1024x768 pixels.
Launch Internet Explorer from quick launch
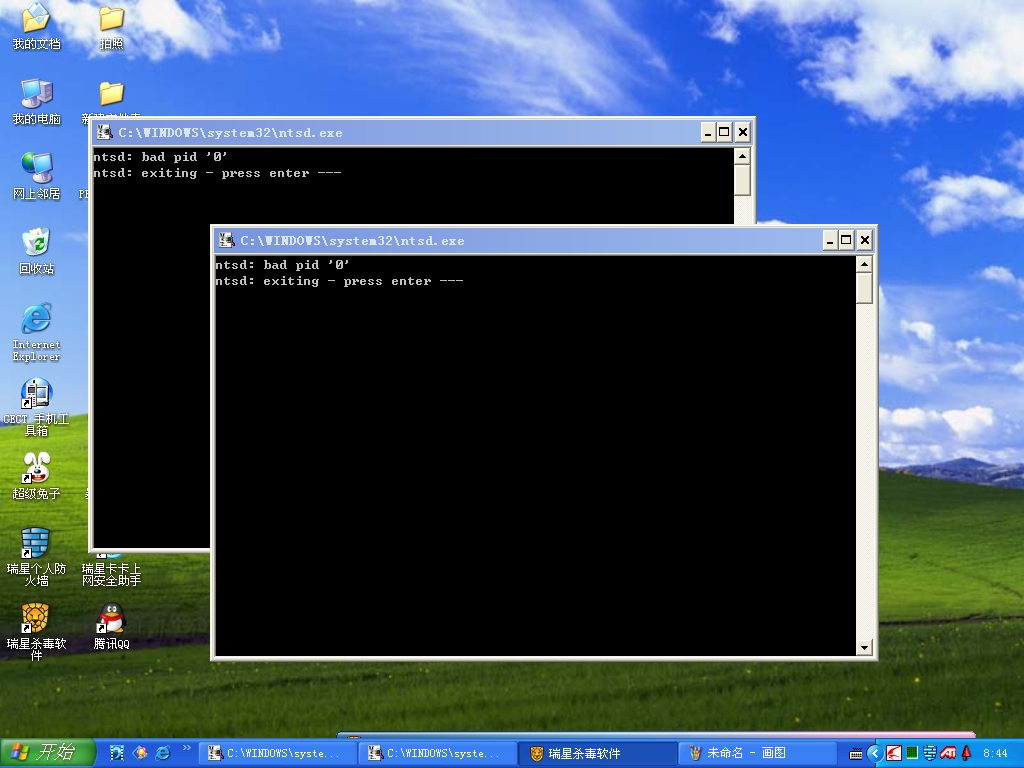coord(163,753)
